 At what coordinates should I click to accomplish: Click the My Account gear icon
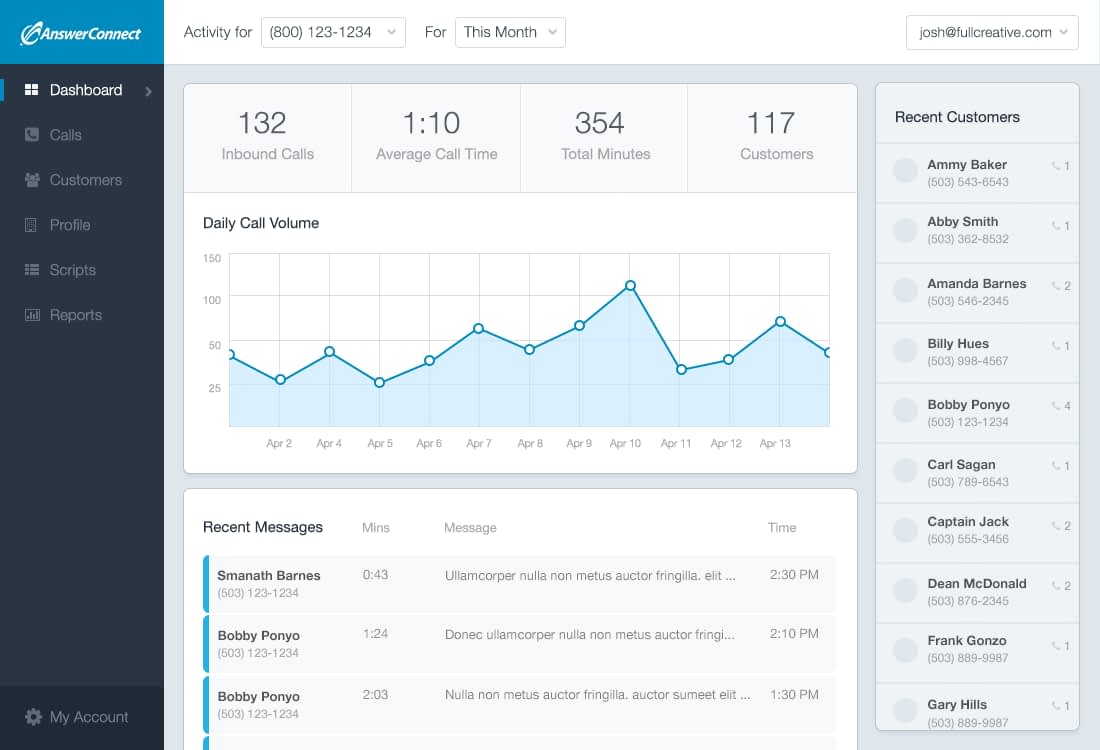33,717
